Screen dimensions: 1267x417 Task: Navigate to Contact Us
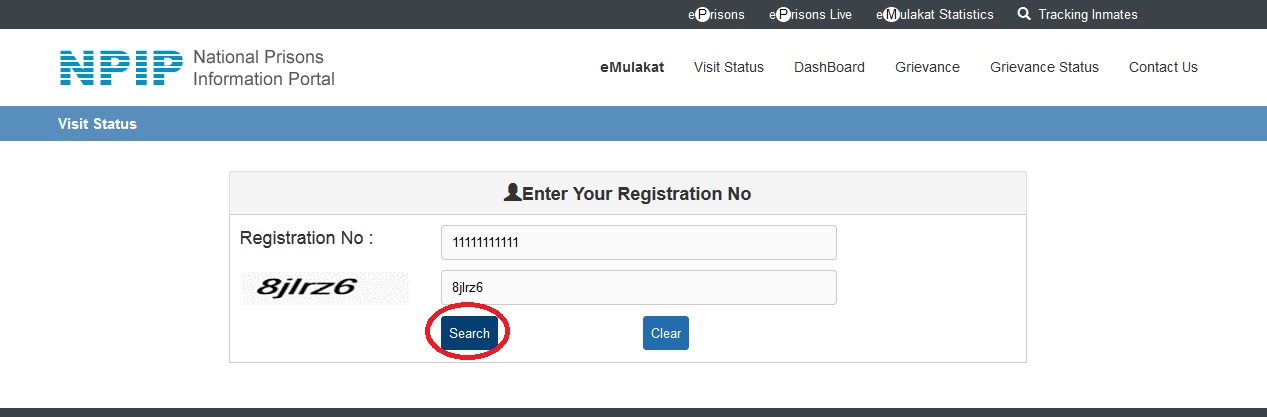pos(1163,67)
